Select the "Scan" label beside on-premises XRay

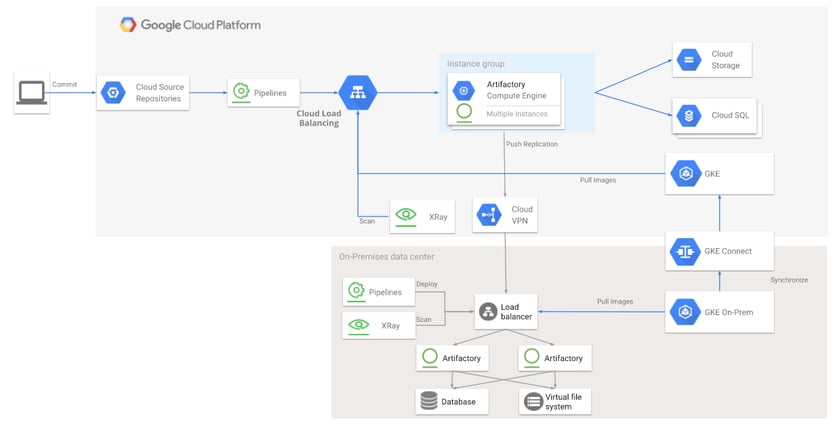point(423,320)
